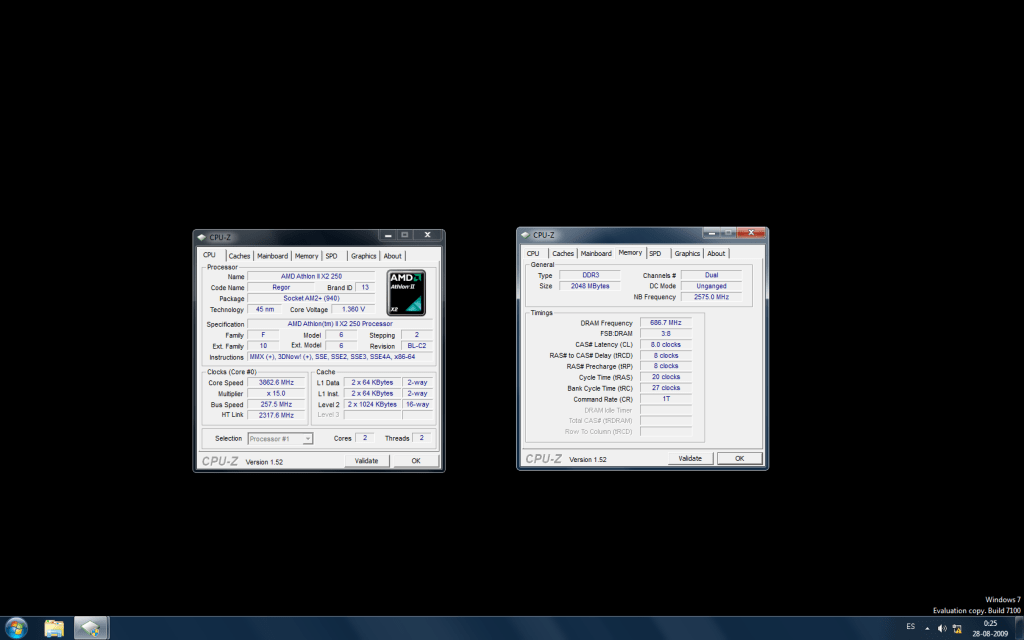The width and height of the screenshot is (1024, 640).
Task: Click OK in the Memory CPU-Z window
Action: click(x=740, y=458)
